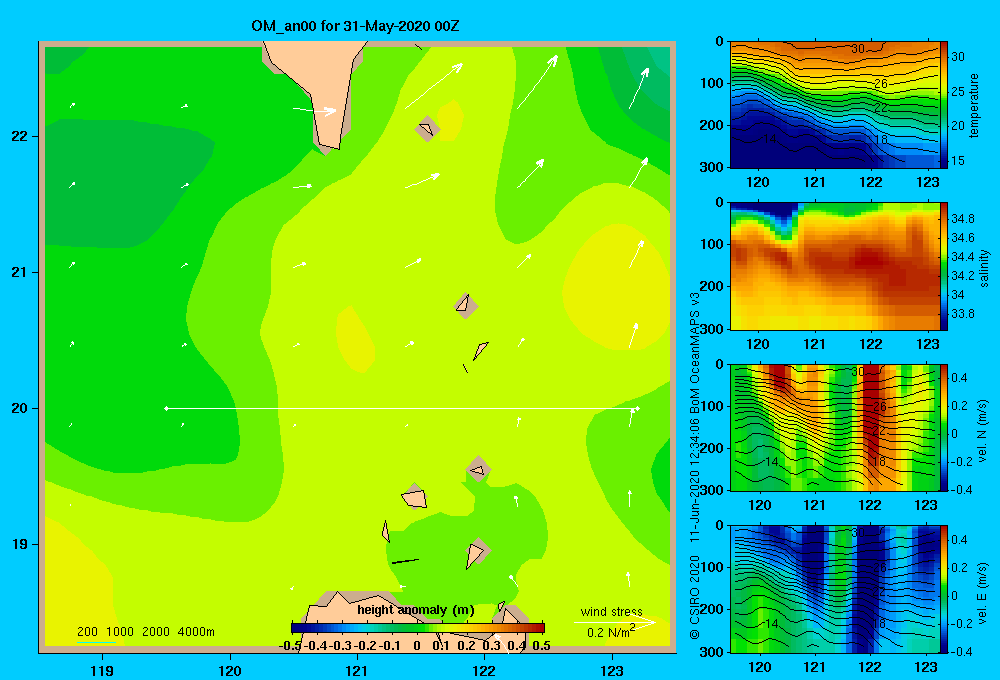Viewport: 1000px width, 680px height.
Task: Click the title 'OM_an00 for 31-May-2020 00Z'
Action: point(355,26)
